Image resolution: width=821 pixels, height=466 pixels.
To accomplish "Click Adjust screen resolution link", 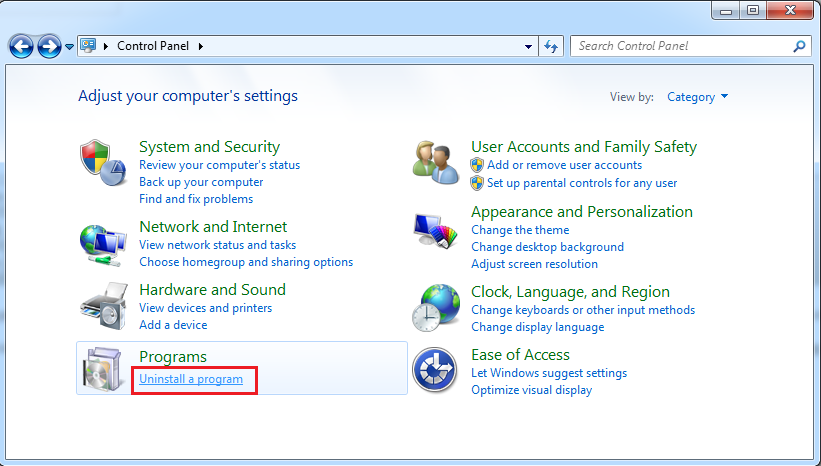I will coord(534,264).
